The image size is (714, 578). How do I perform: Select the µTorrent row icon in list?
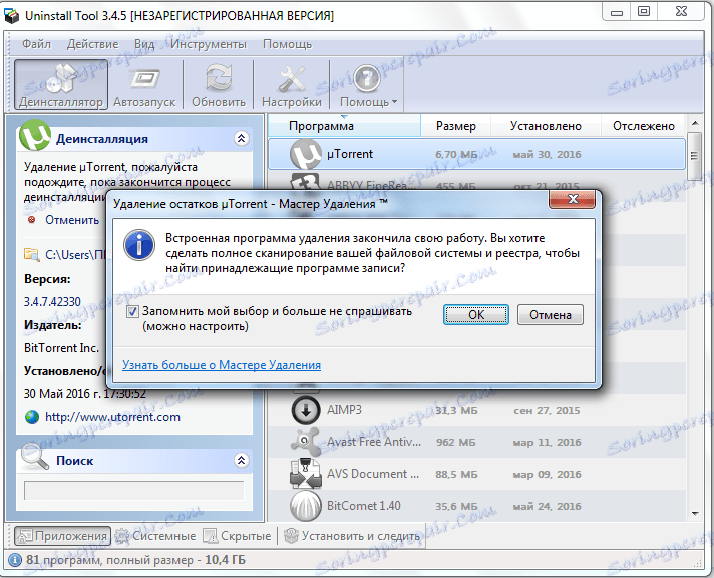pyautogui.click(x=306, y=154)
